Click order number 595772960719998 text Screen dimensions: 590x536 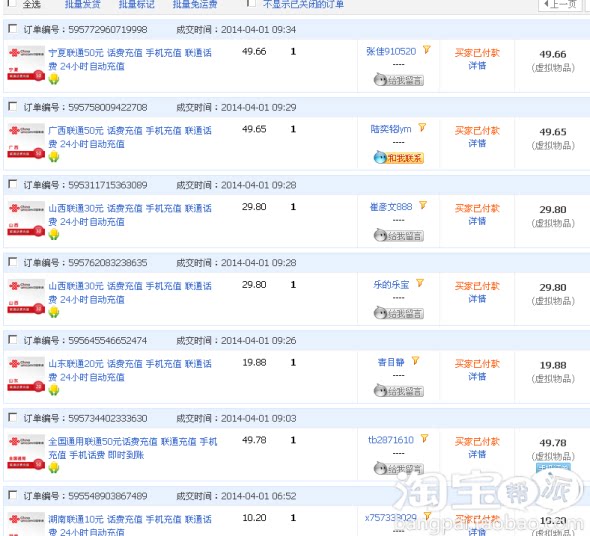point(108,30)
